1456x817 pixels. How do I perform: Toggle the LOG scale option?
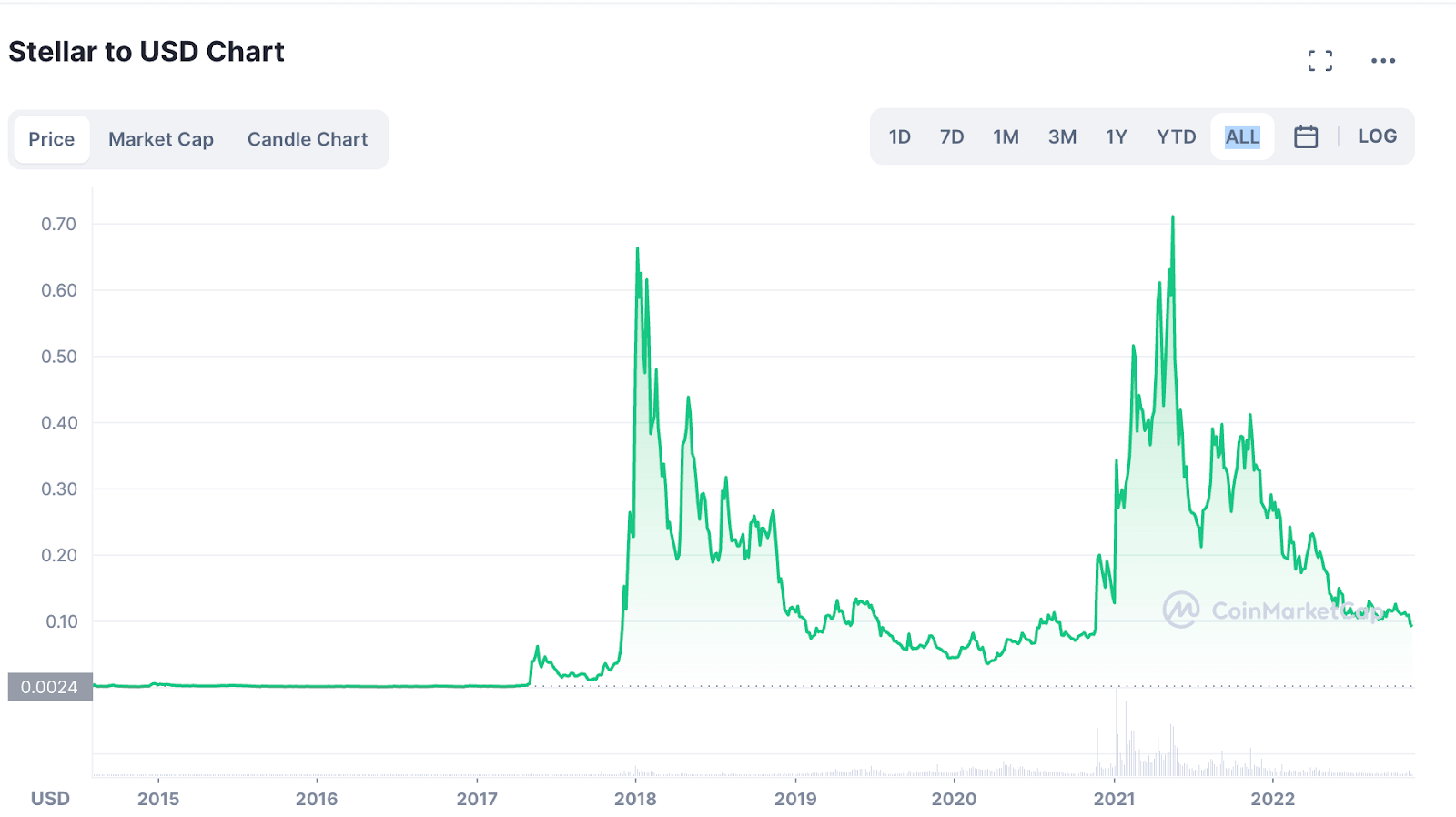[1377, 136]
